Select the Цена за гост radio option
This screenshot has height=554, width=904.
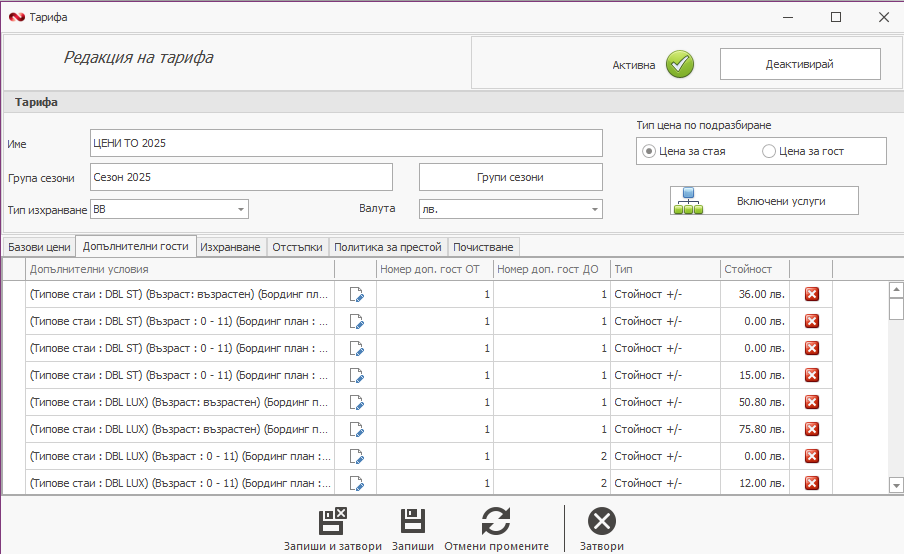769,152
